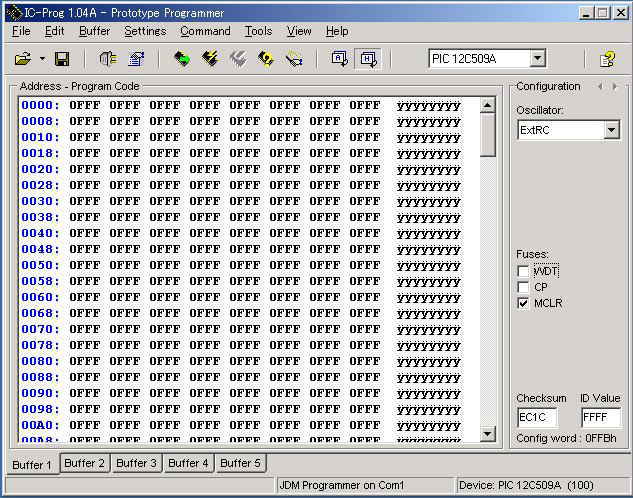Open the Command menu
Screen dimensions: 633x498
(205, 31)
